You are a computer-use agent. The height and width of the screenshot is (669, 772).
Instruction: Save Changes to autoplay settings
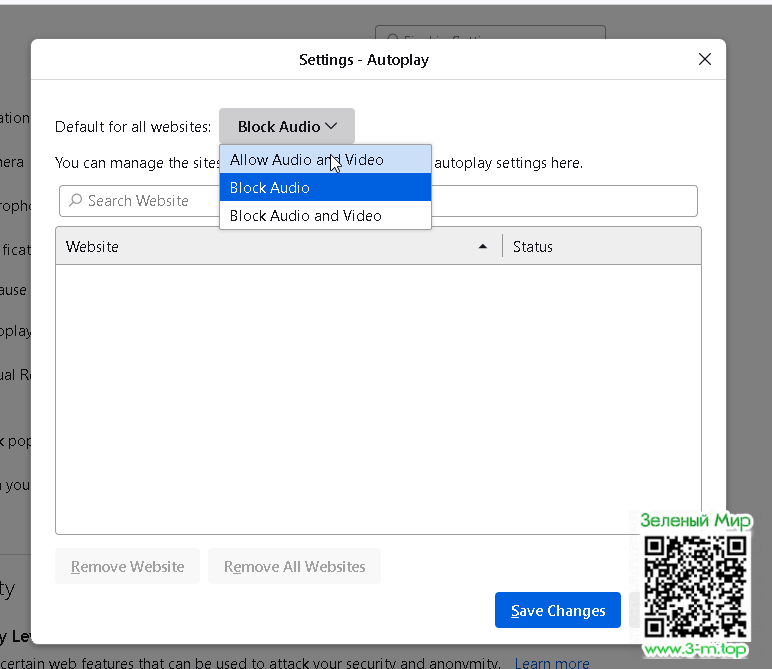pos(557,611)
